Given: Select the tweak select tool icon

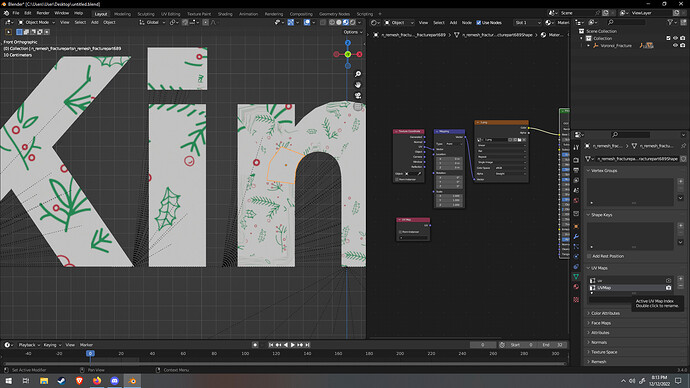Looking at the screenshot, I should pyautogui.click(x=8, y=32).
